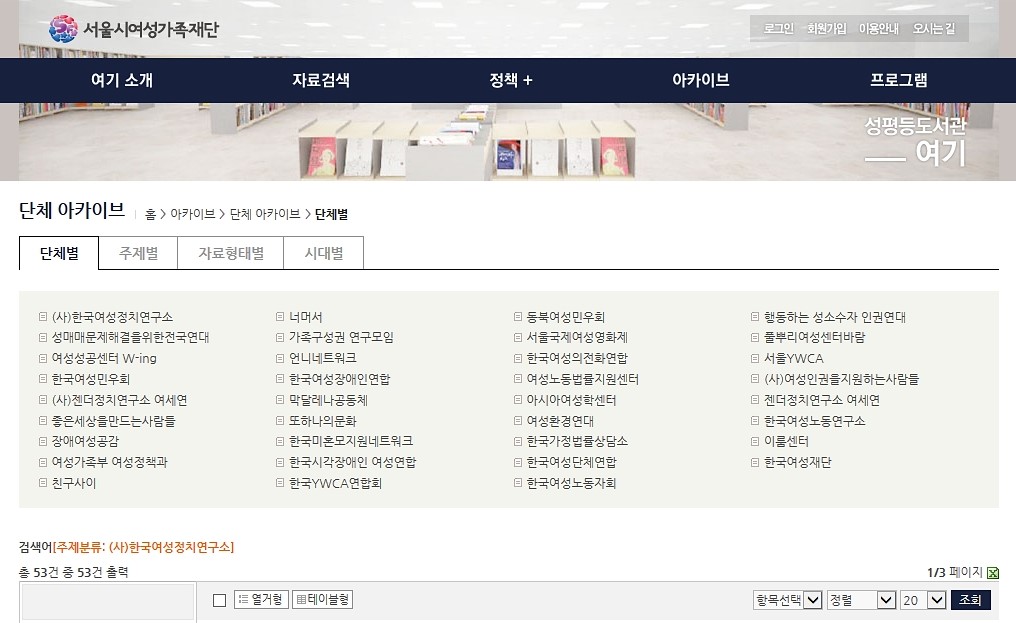Select 또하나의문화 organization
This screenshot has height=623, width=1016.
coord(323,421)
